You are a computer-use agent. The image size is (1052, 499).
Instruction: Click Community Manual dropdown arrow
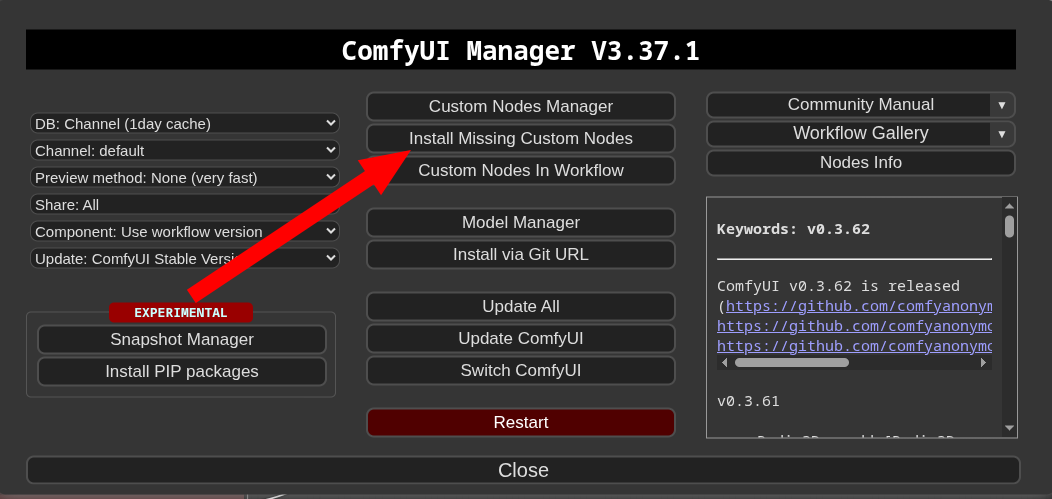coord(1002,105)
